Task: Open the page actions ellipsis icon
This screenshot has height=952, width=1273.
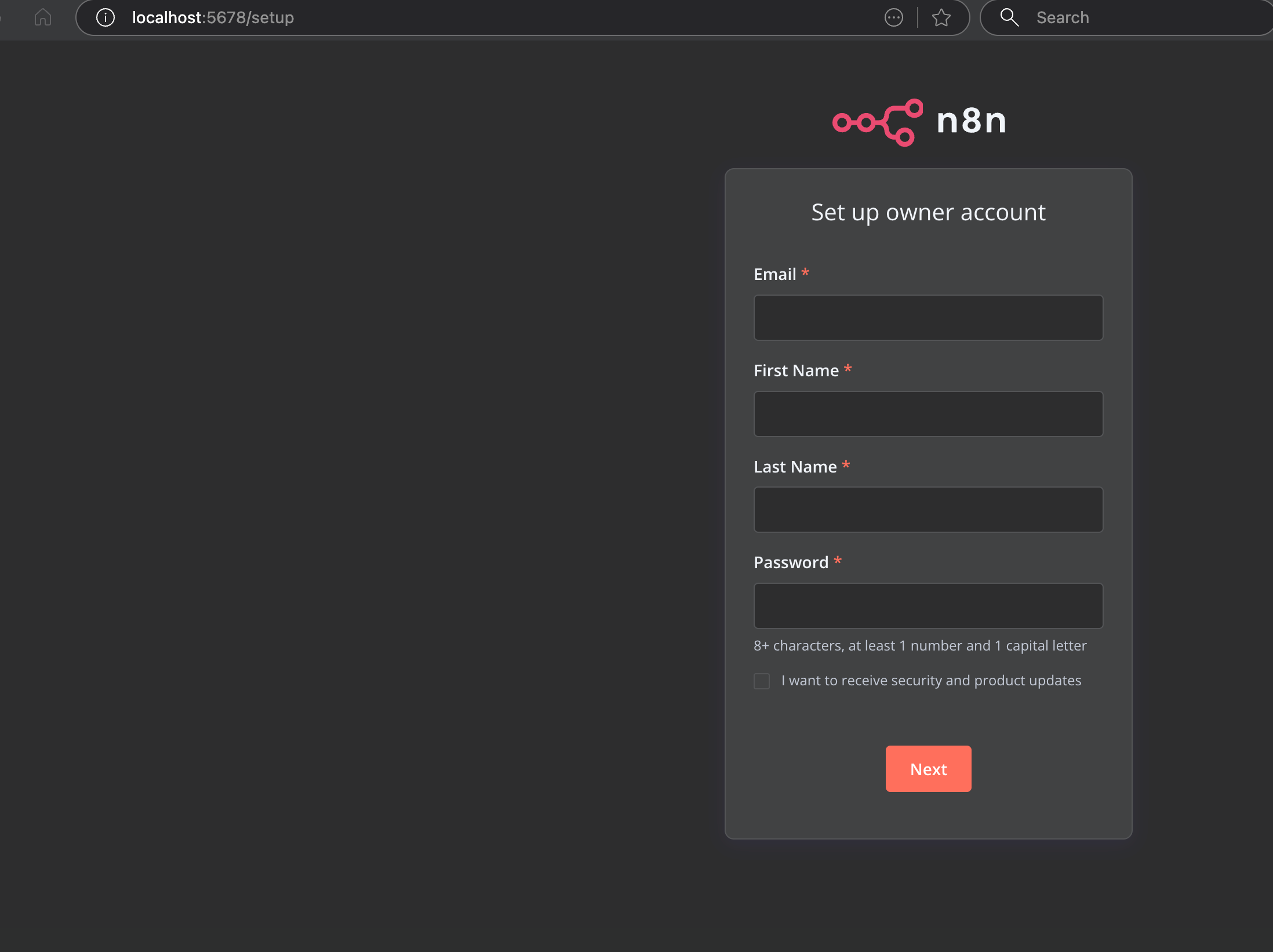Action: [x=893, y=17]
